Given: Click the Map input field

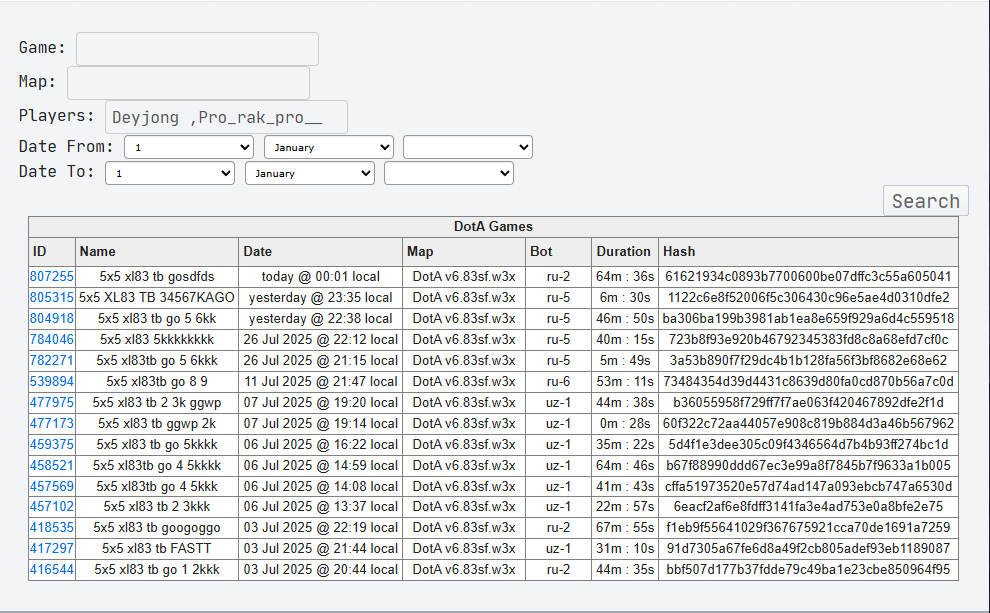Looking at the screenshot, I should [188, 83].
